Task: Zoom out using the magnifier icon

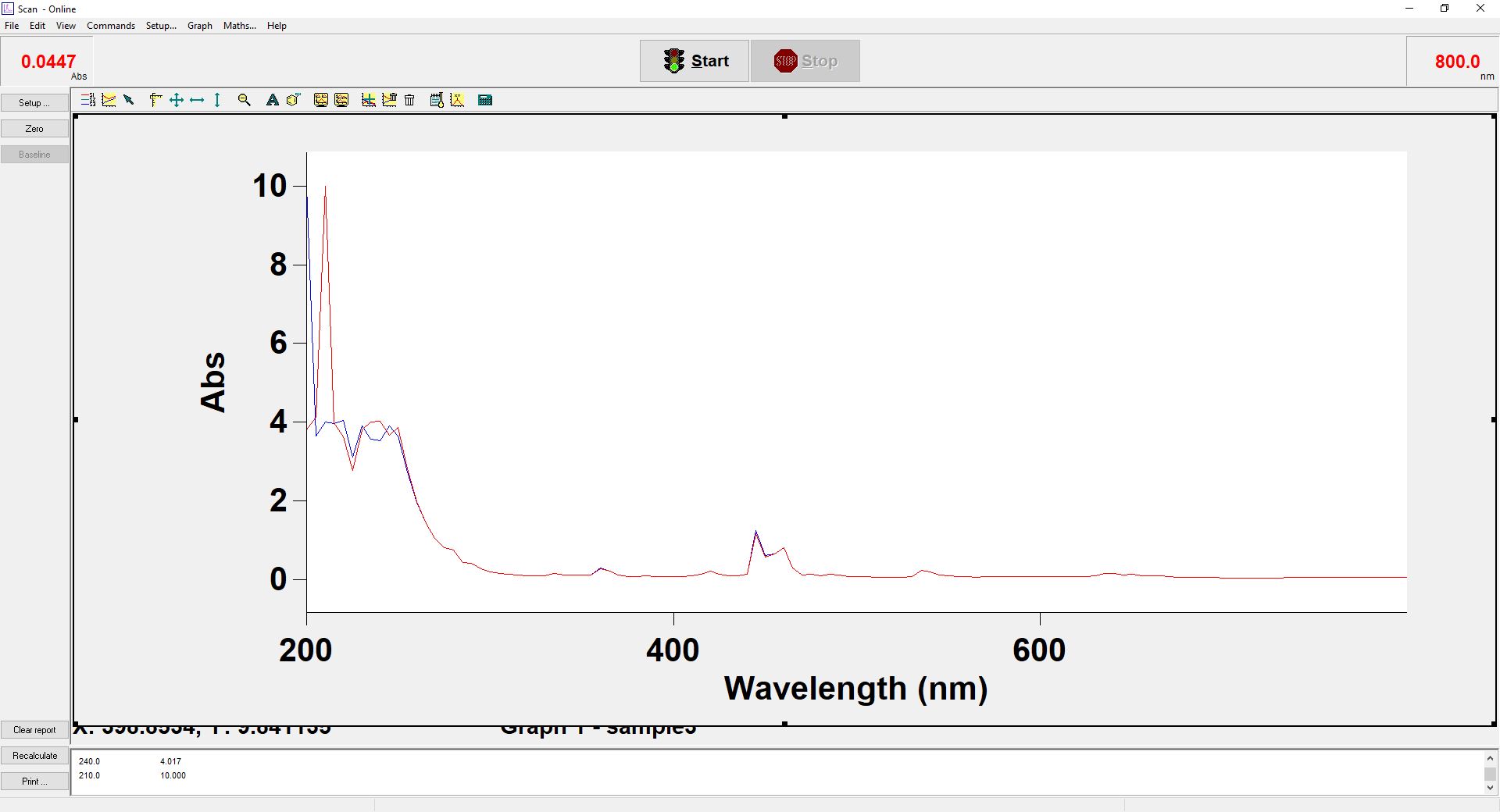Action: tap(244, 100)
